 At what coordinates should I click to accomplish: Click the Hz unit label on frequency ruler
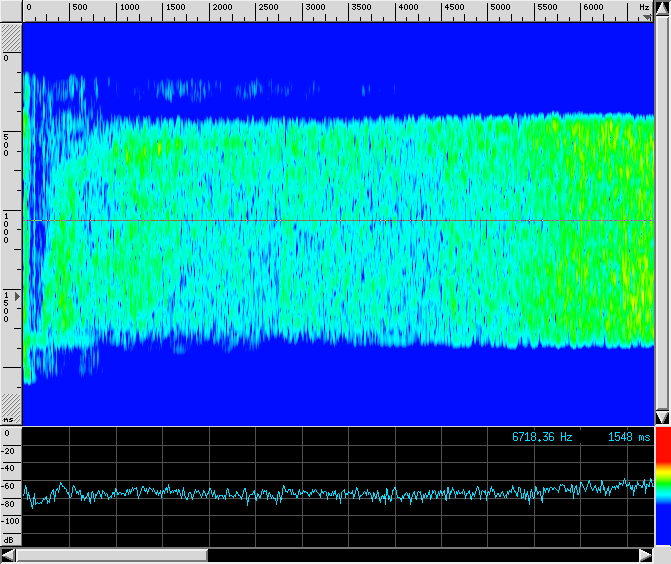645,7
